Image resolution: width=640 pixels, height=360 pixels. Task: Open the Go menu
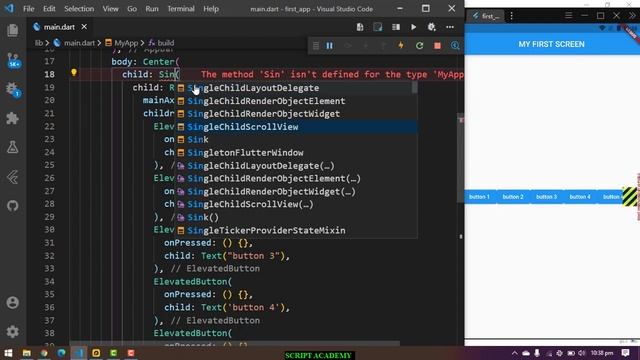click(131, 9)
